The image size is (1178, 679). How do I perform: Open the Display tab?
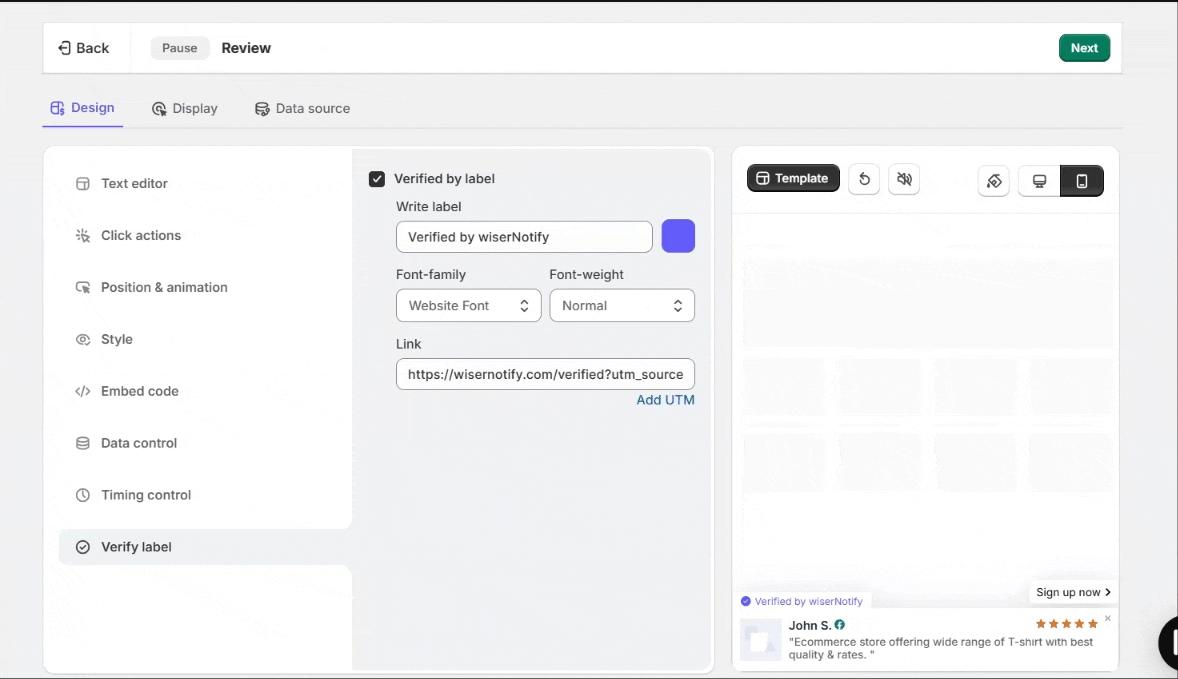(x=185, y=109)
